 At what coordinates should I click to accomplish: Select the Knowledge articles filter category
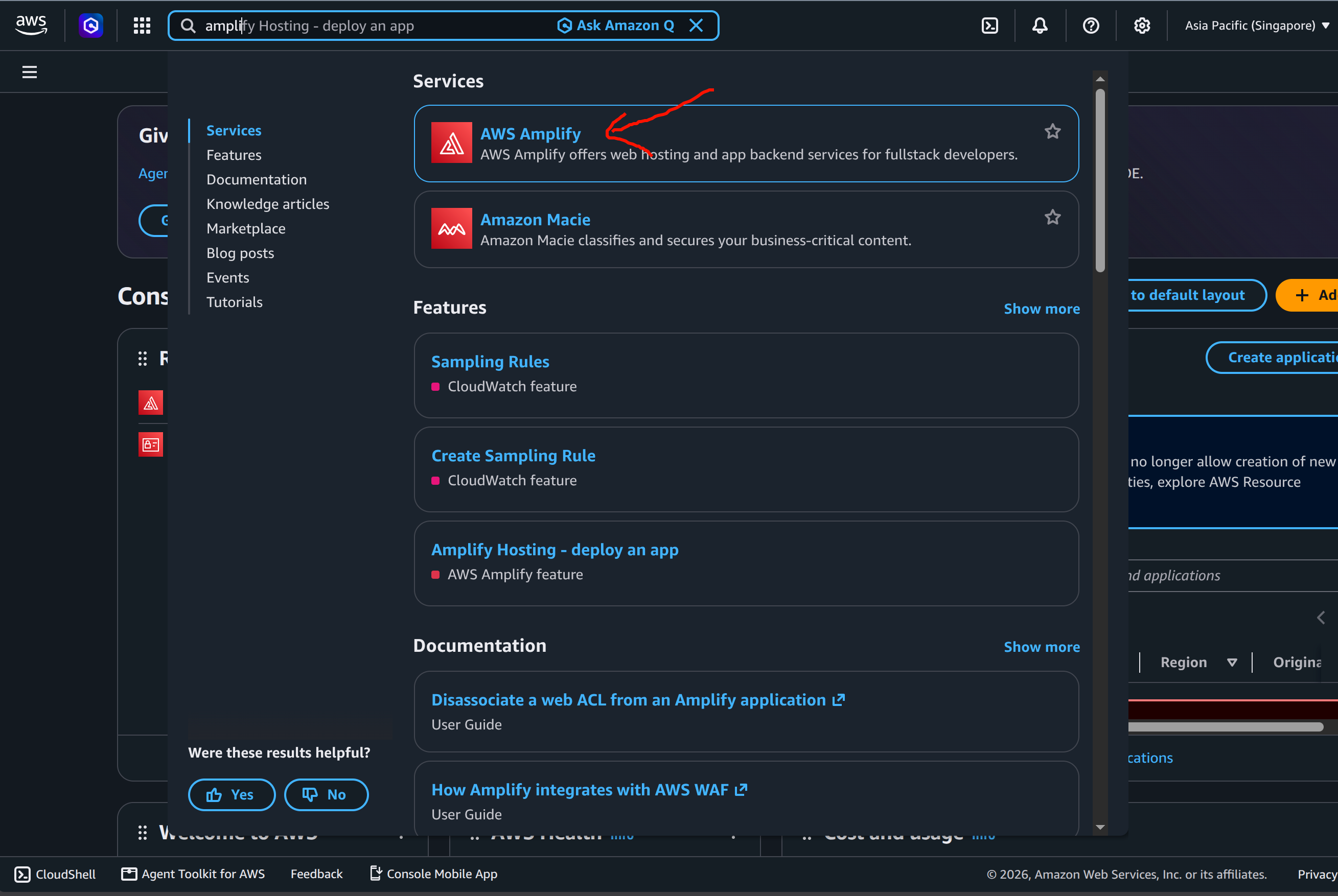267,204
